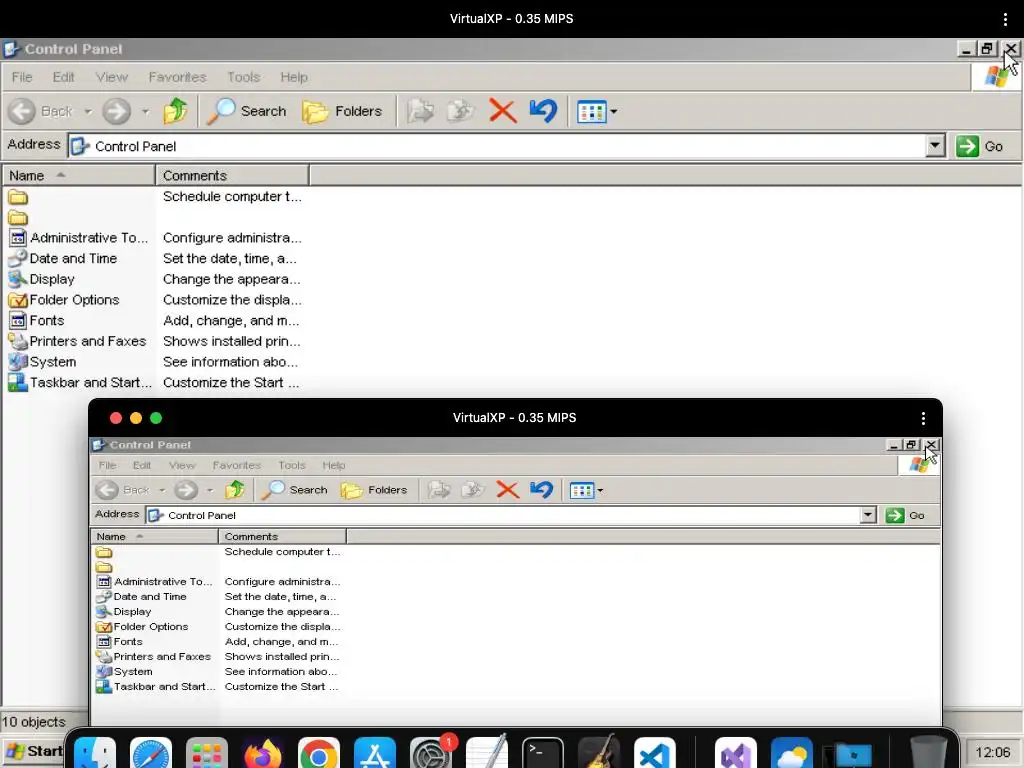Sort by Comments column in background window
Screen dimensions: 1024x768
click(232, 176)
